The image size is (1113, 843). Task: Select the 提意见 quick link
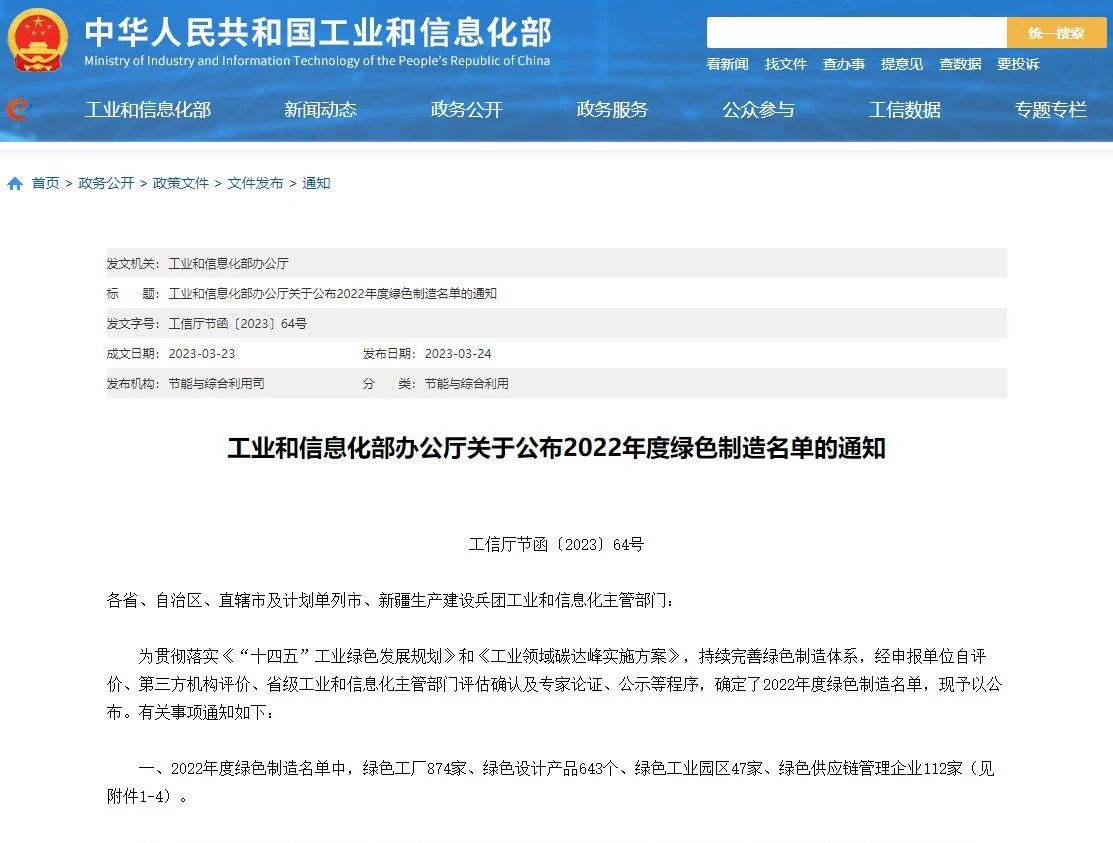901,64
